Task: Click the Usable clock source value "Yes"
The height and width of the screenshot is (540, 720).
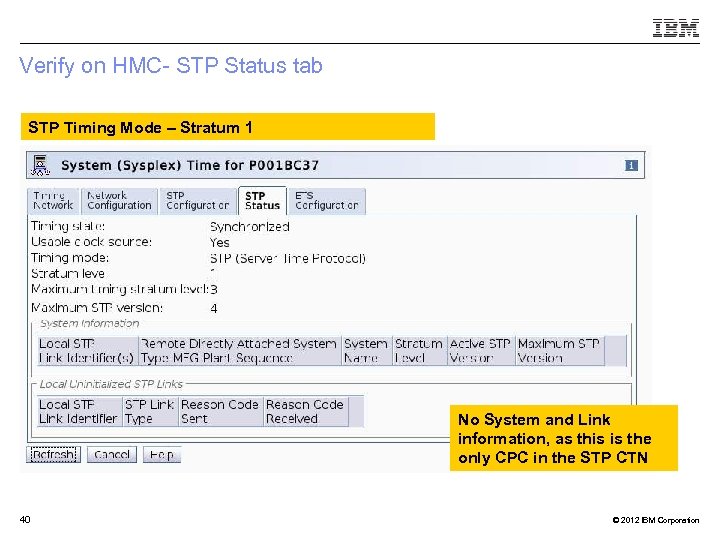Action: [x=219, y=242]
